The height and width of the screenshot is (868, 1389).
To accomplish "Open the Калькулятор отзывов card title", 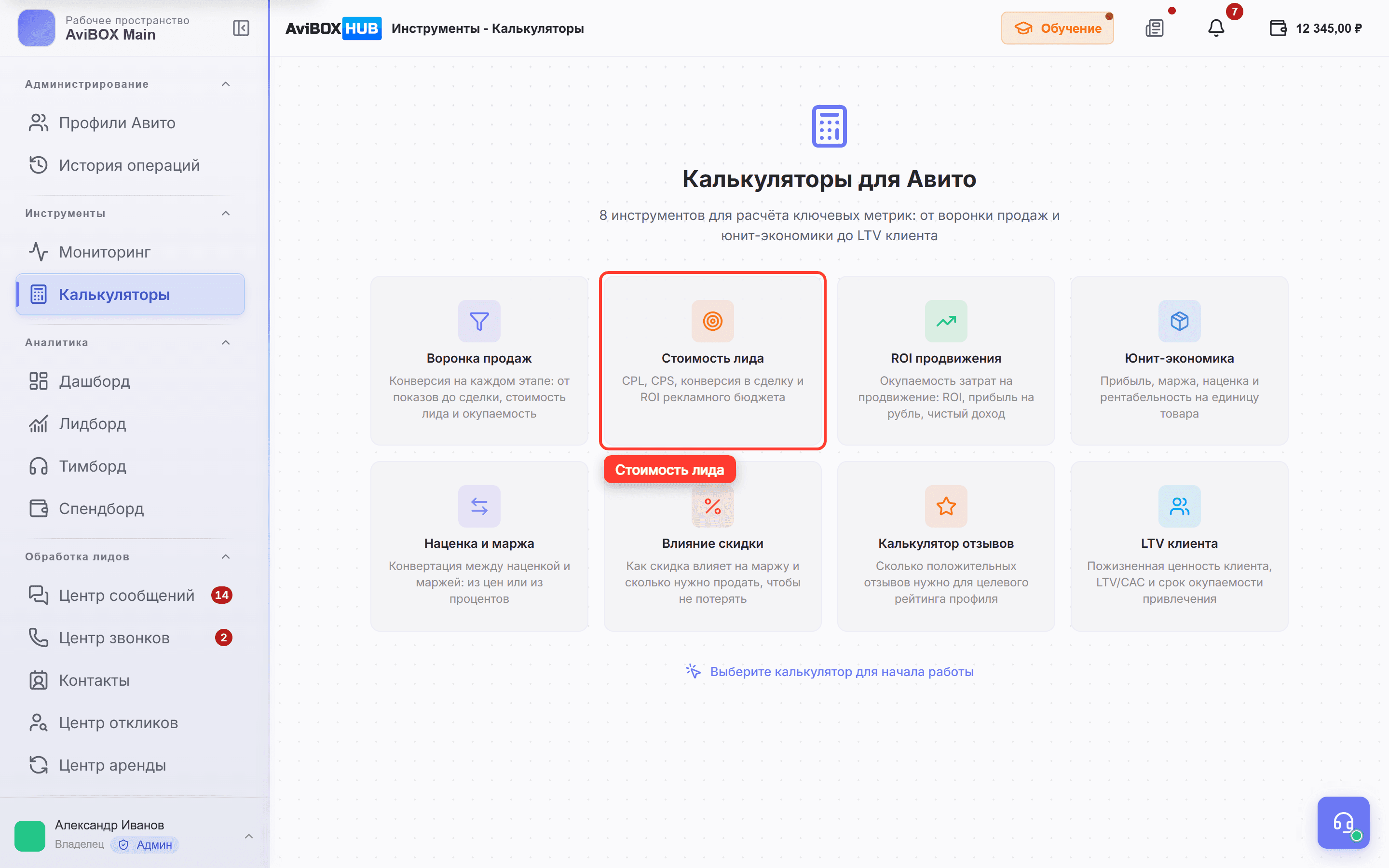I will (946, 543).
